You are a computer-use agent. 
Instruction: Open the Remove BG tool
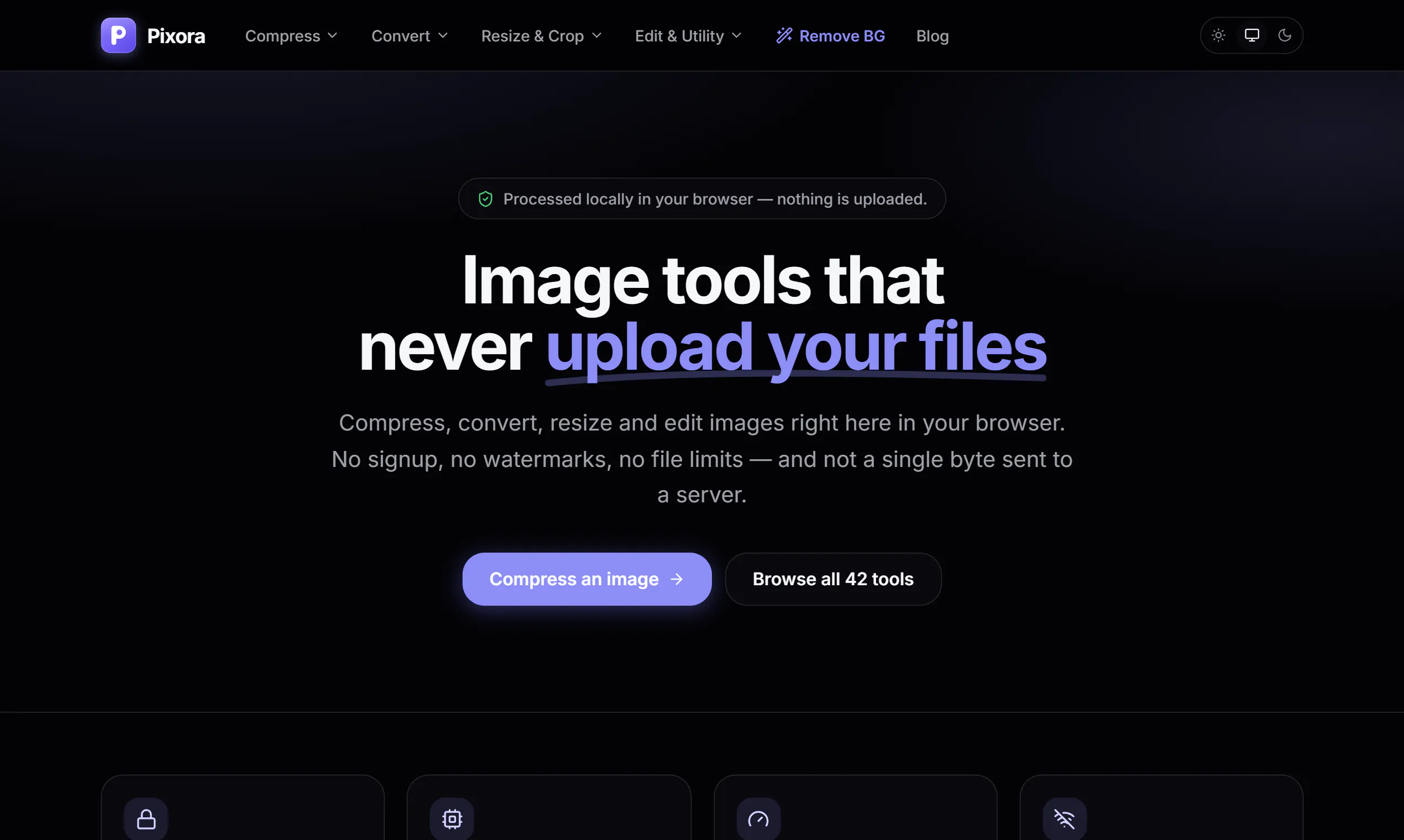(x=830, y=36)
